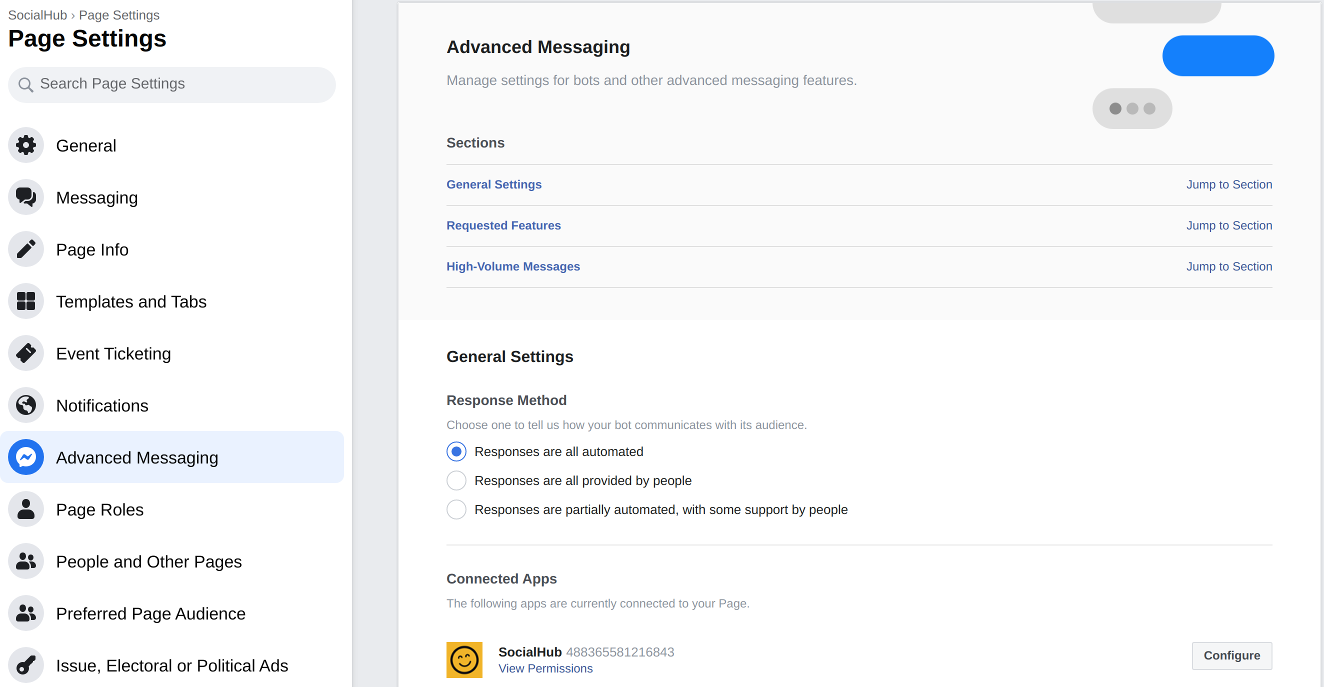This screenshot has width=1324, height=687.
Task: View Permissions of the SocialHub app
Action: (545, 669)
